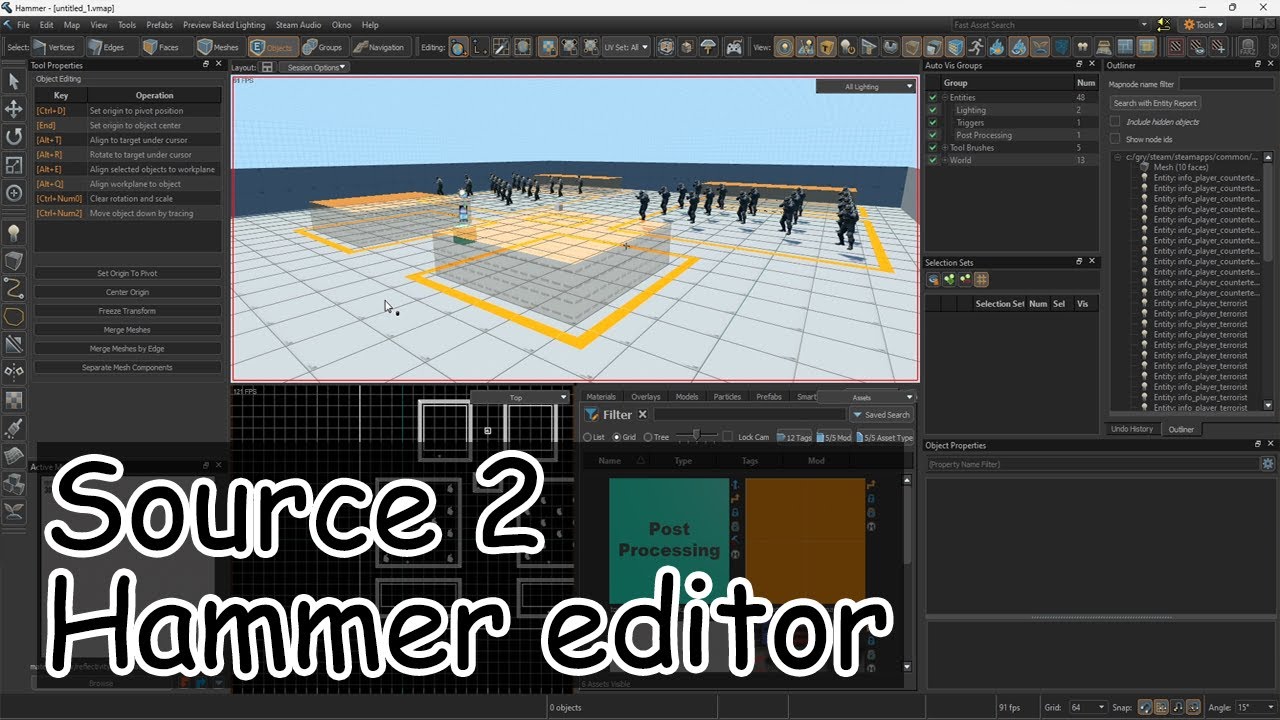This screenshot has height=720, width=1280.
Task: Click the gamepad icon in toolbar
Action: 734,47
